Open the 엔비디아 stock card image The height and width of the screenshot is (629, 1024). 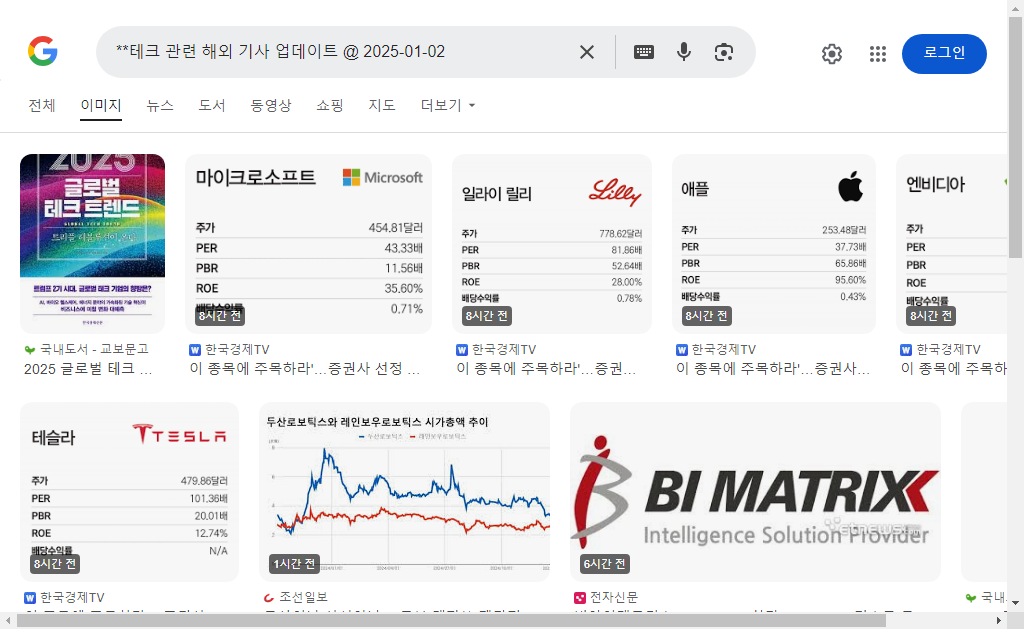pos(952,244)
